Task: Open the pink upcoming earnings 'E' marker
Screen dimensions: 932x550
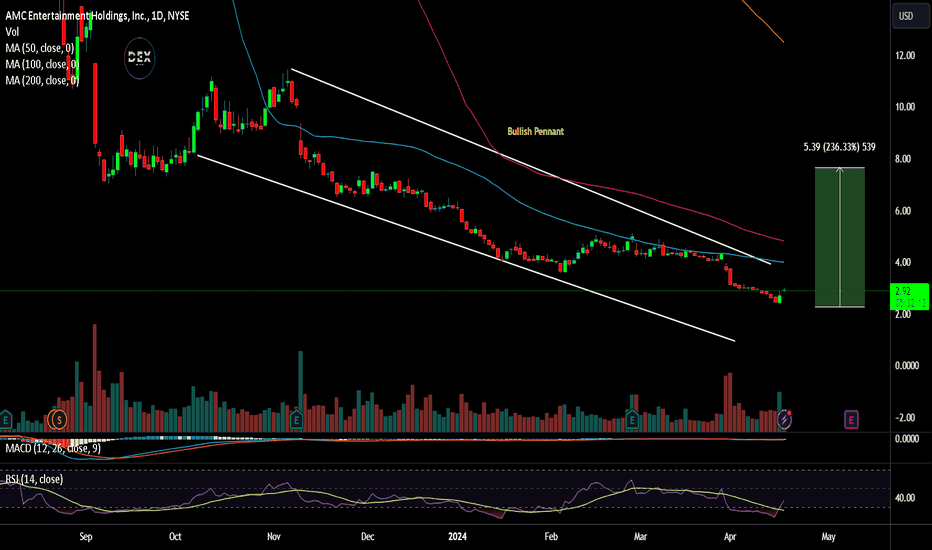Action: pyautogui.click(x=851, y=420)
